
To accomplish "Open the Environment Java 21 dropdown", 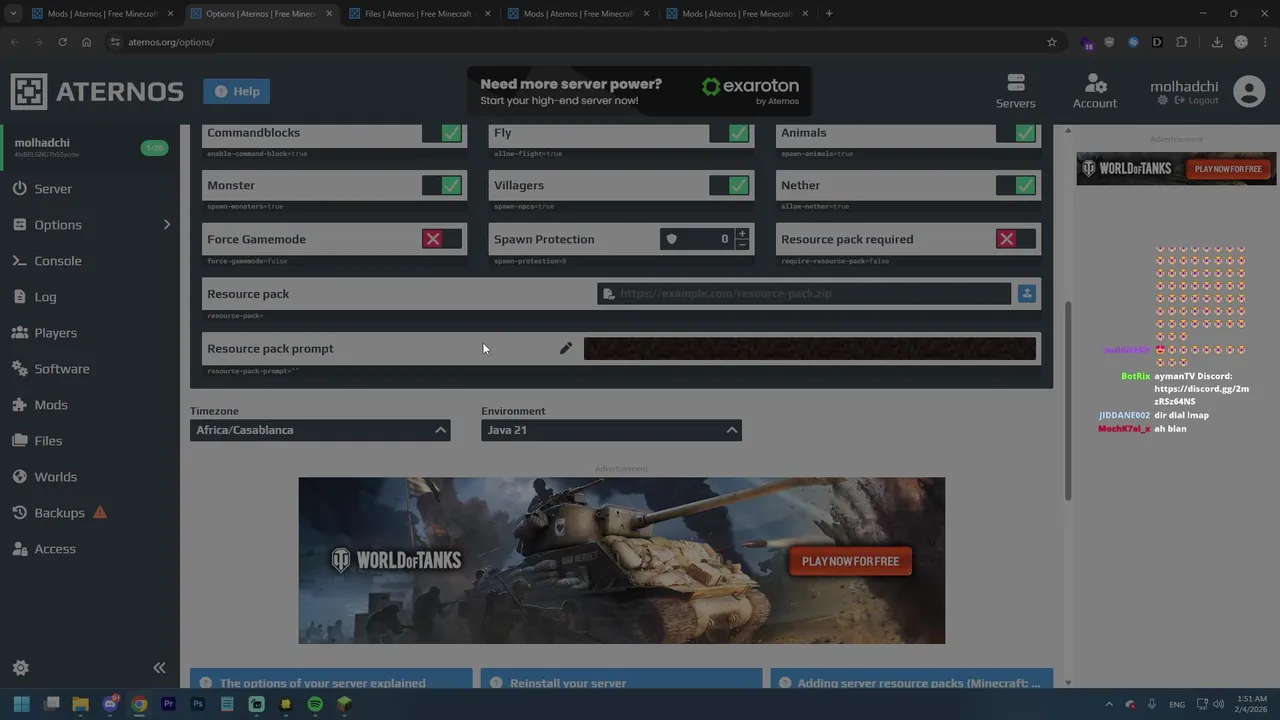I will click(x=611, y=430).
